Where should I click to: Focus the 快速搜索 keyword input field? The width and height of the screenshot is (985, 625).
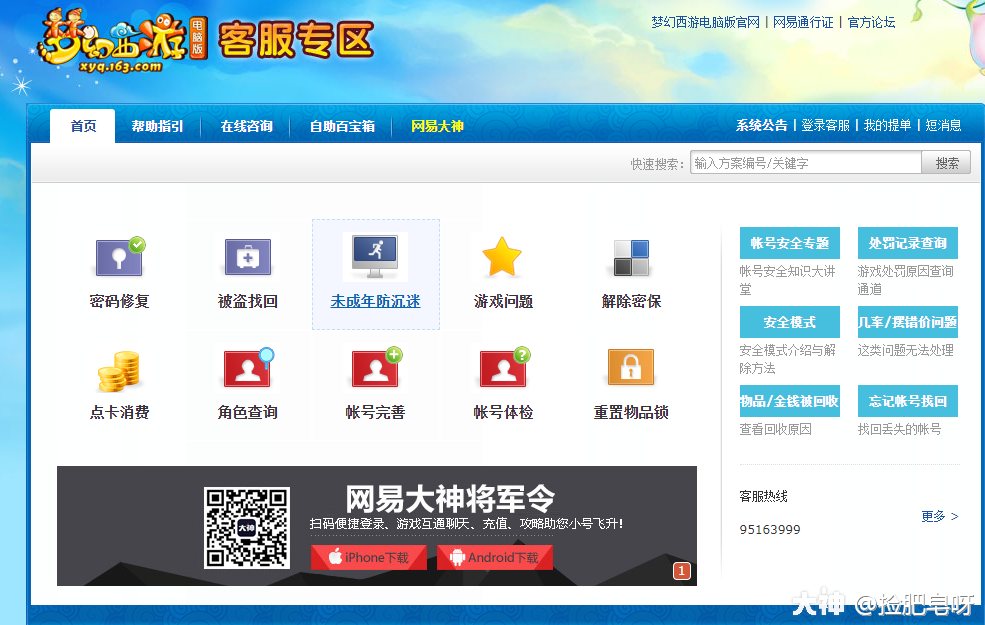click(805, 163)
